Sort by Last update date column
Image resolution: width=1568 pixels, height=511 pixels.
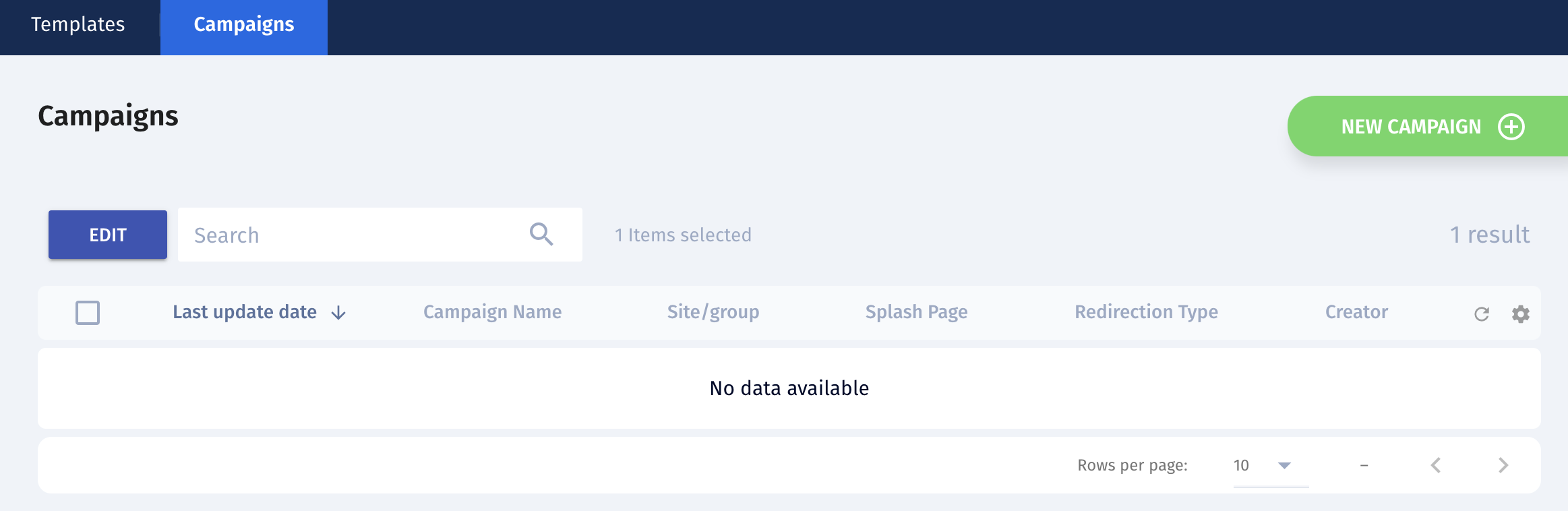point(245,312)
